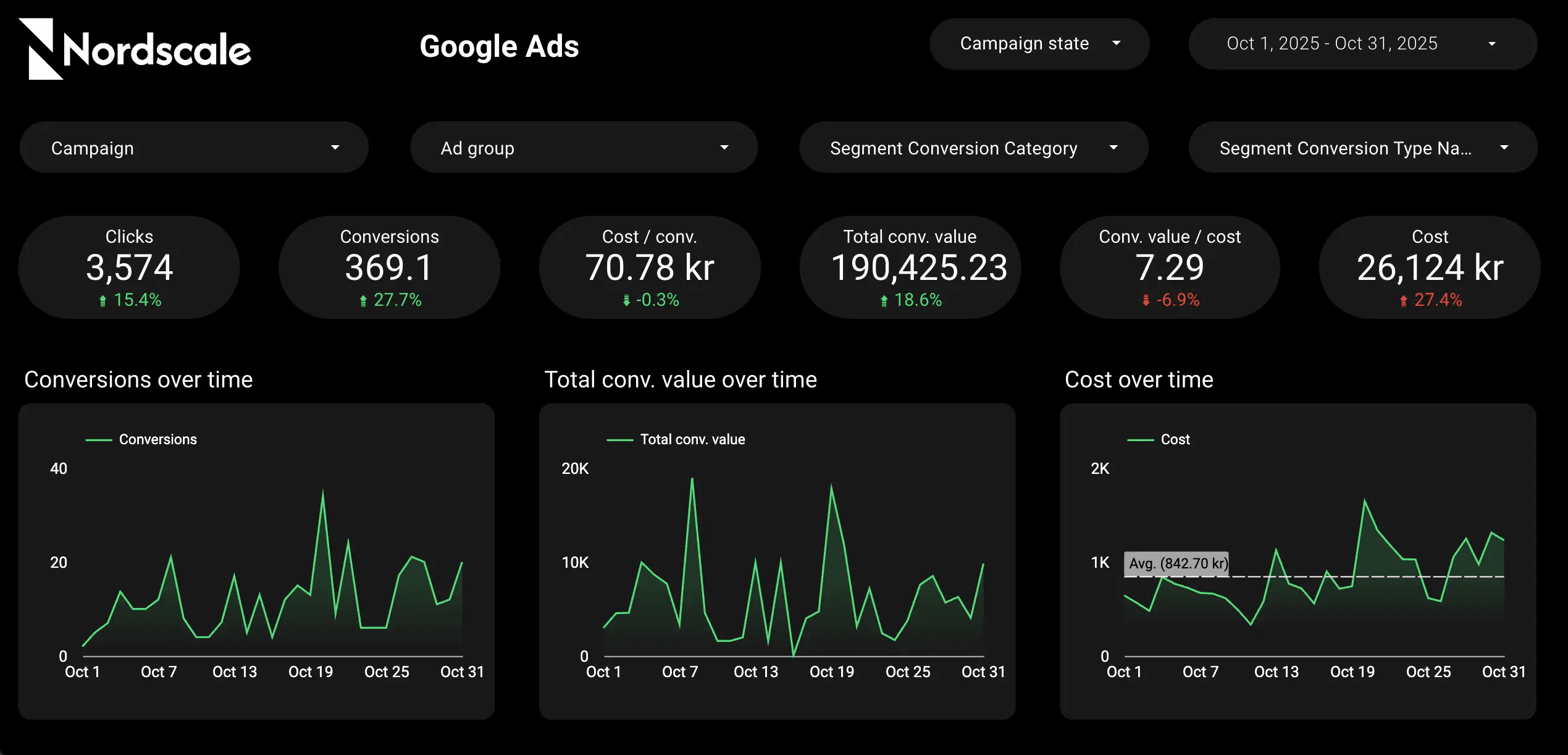Viewport: 1568px width, 755px height.
Task: Click the Avg. (842.70 kr) reference label
Action: click(x=1176, y=563)
